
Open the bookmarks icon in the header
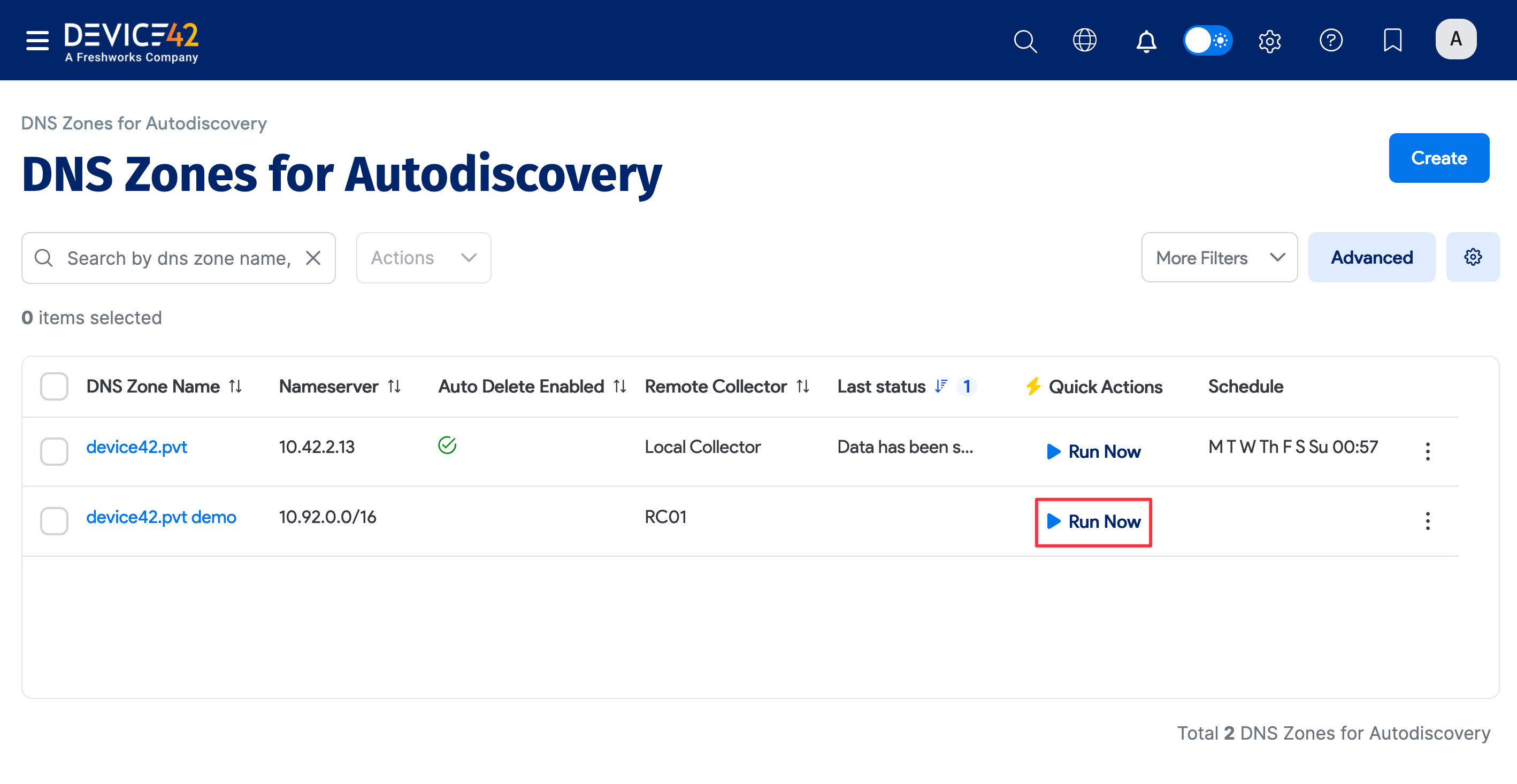[1392, 40]
